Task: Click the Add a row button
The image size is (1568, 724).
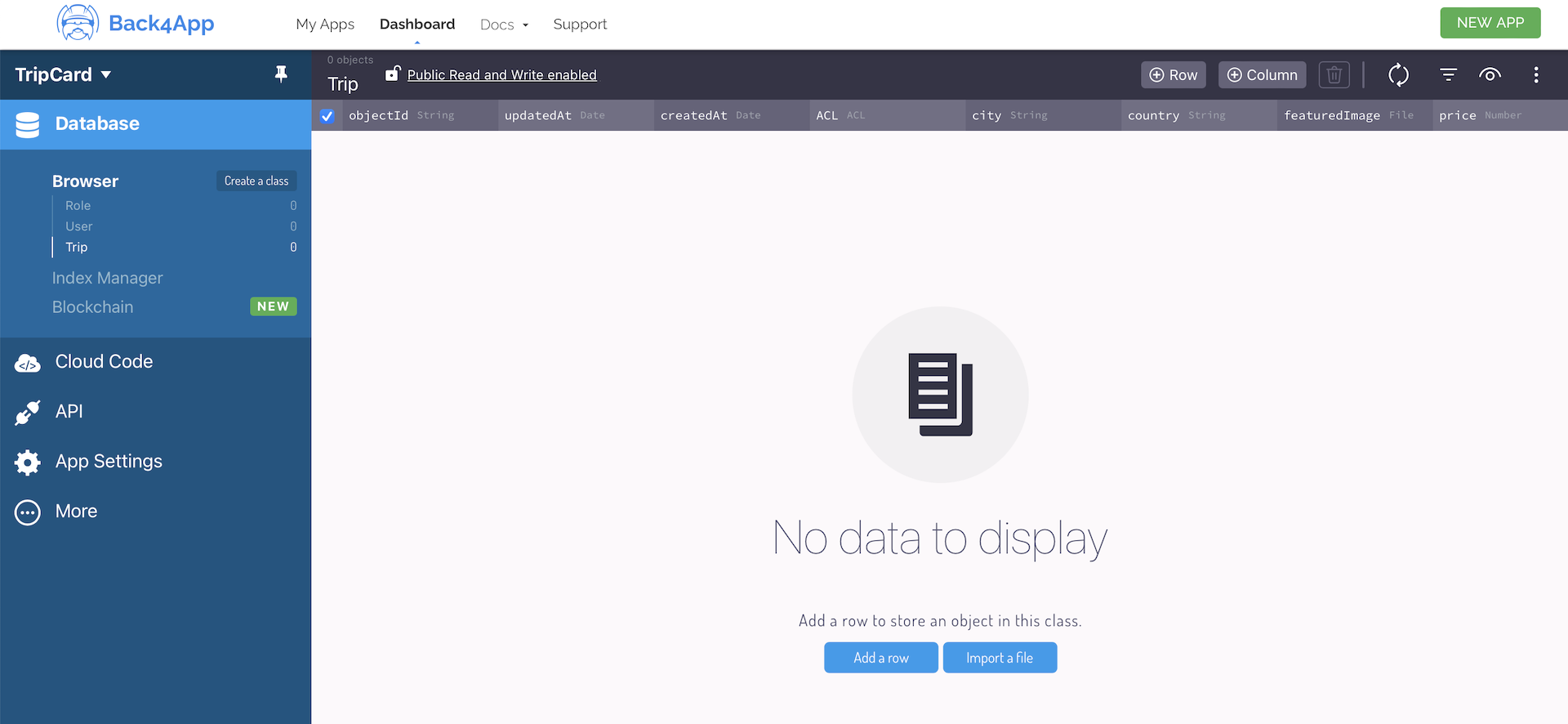Action: coord(880,658)
